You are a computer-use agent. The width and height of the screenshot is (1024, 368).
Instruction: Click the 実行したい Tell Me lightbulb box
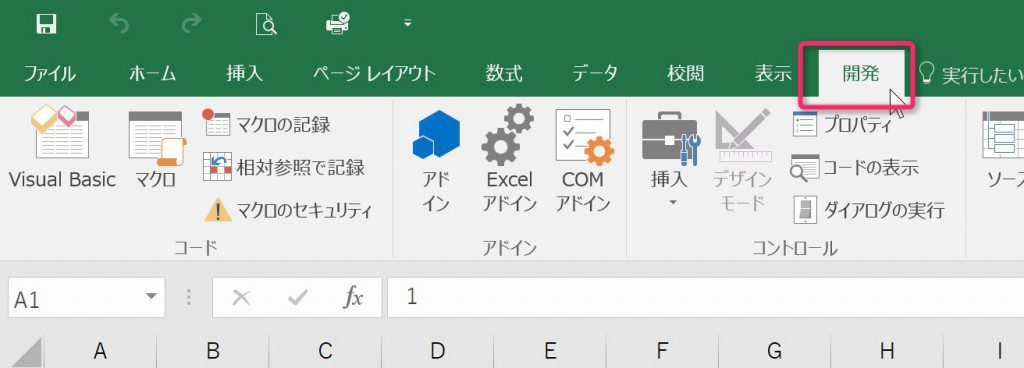click(970, 74)
